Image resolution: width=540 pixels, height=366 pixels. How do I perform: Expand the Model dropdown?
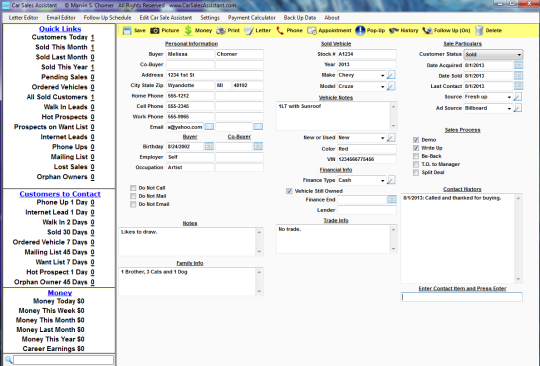click(382, 86)
